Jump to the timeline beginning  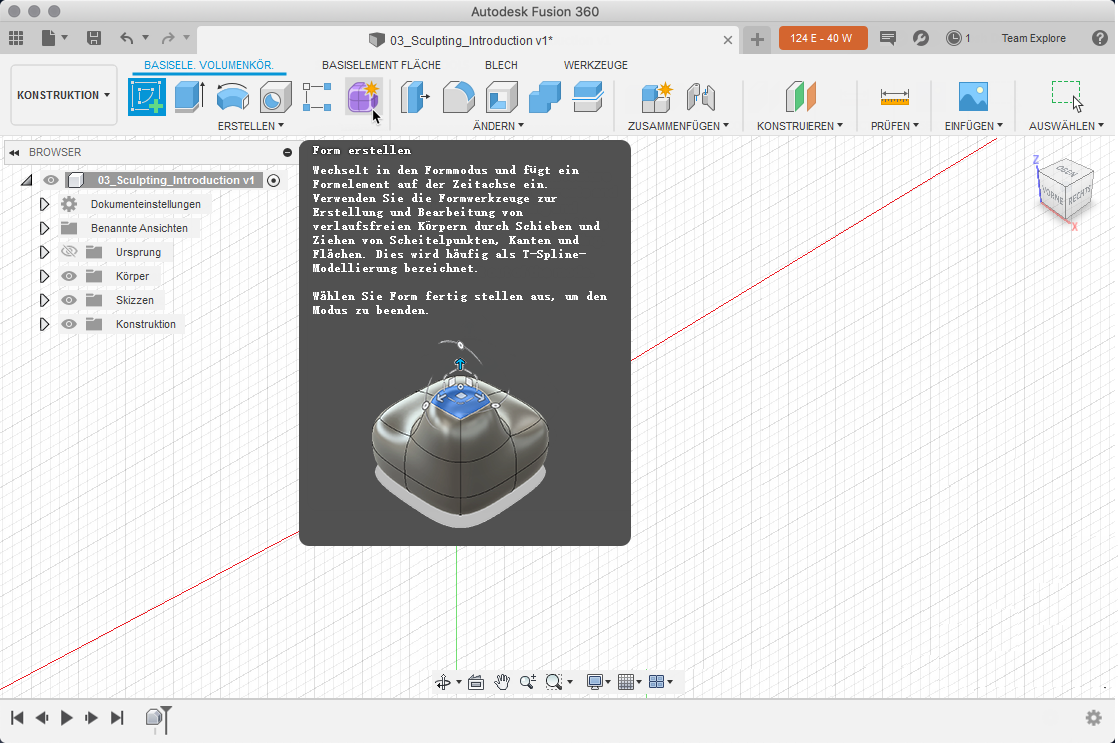pos(17,718)
